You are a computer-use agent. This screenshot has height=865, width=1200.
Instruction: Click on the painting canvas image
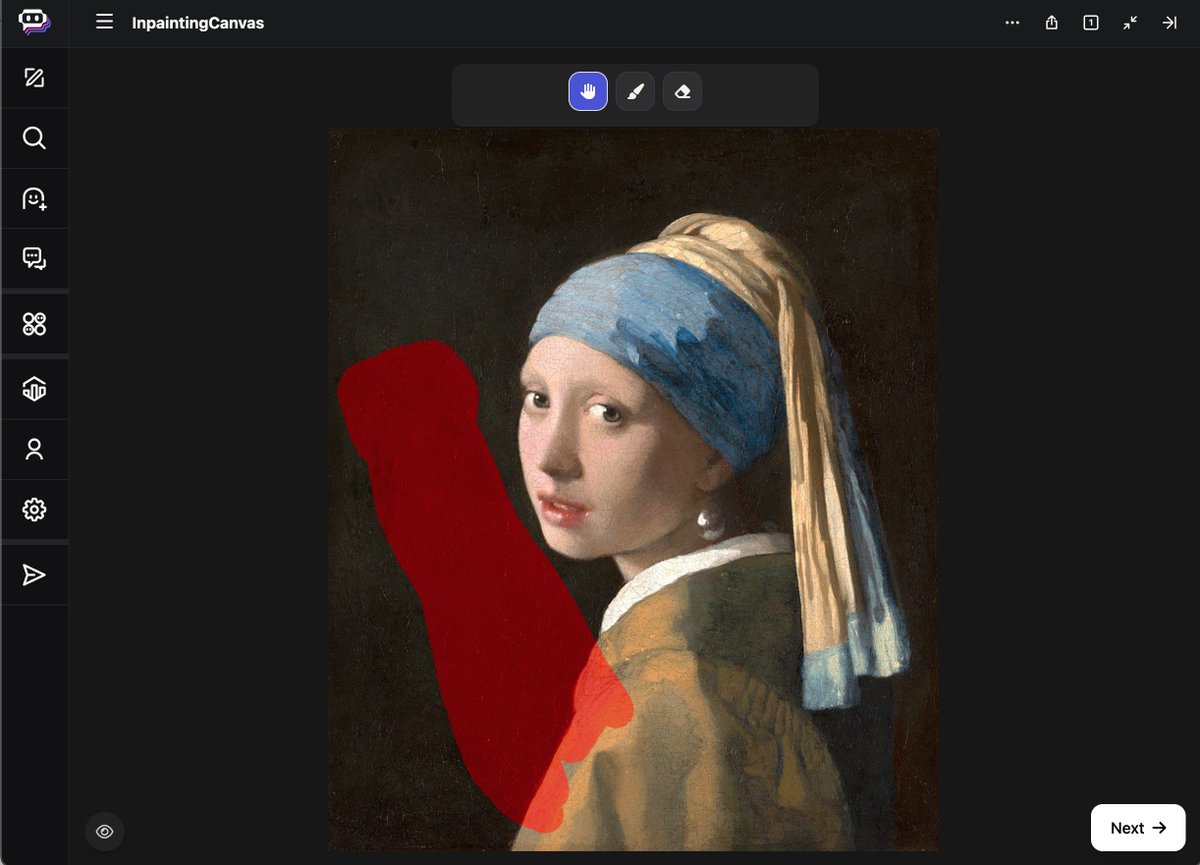point(633,490)
